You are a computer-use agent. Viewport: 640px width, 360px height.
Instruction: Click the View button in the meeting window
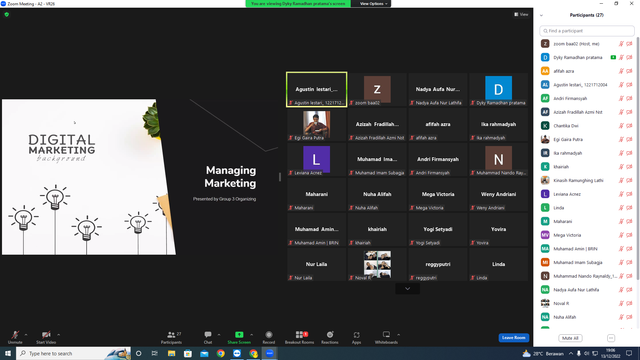pos(521,14)
